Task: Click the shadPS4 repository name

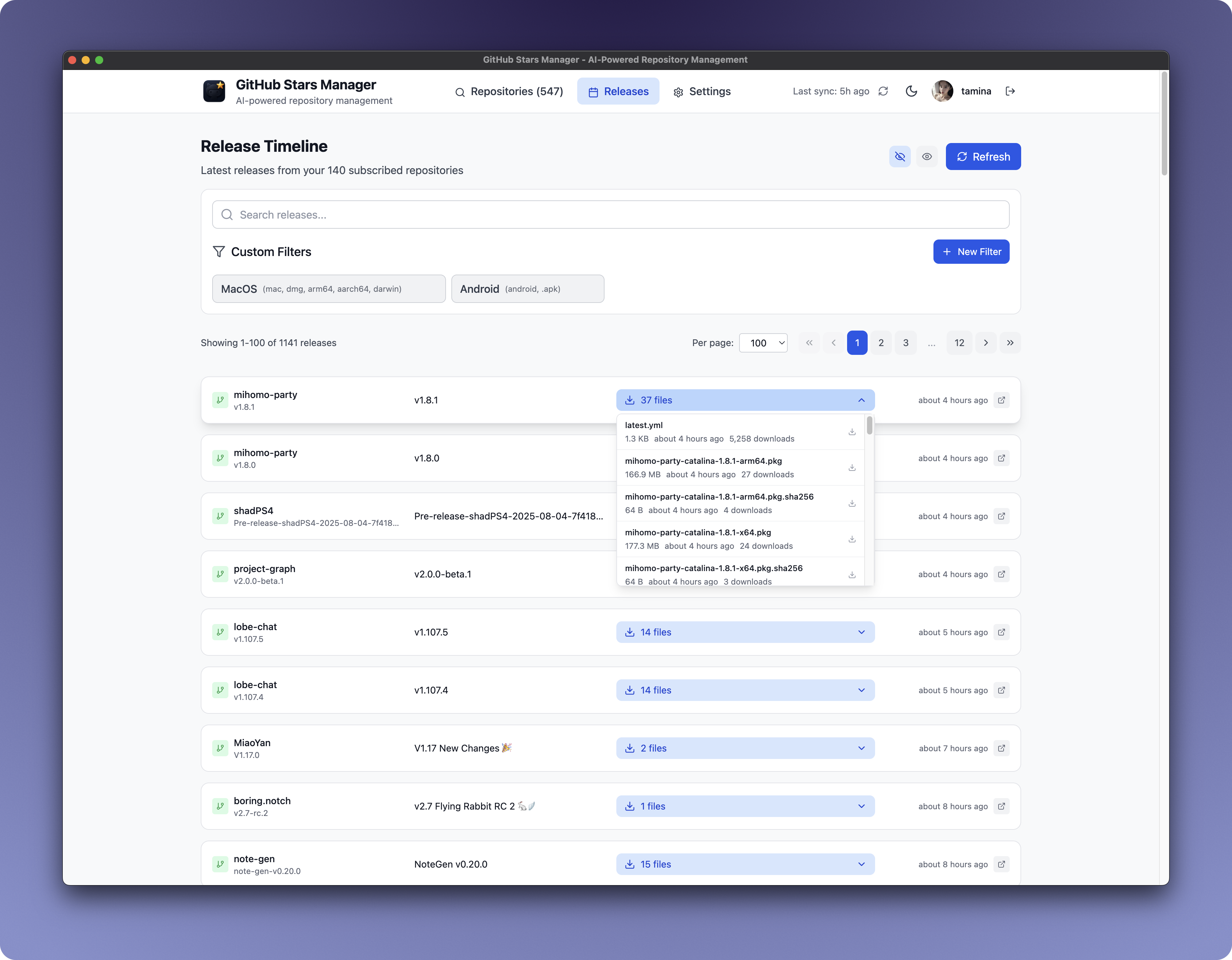Action: (x=253, y=510)
